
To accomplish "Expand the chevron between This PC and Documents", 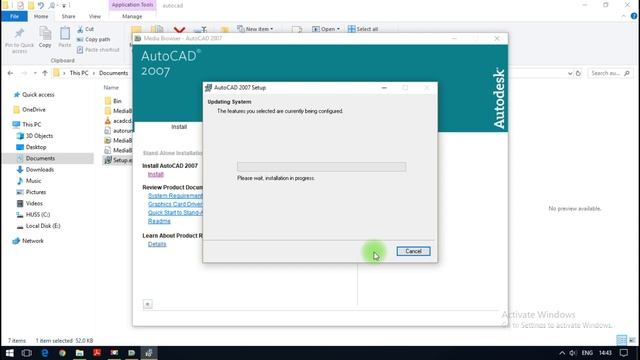I will point(94,73).
